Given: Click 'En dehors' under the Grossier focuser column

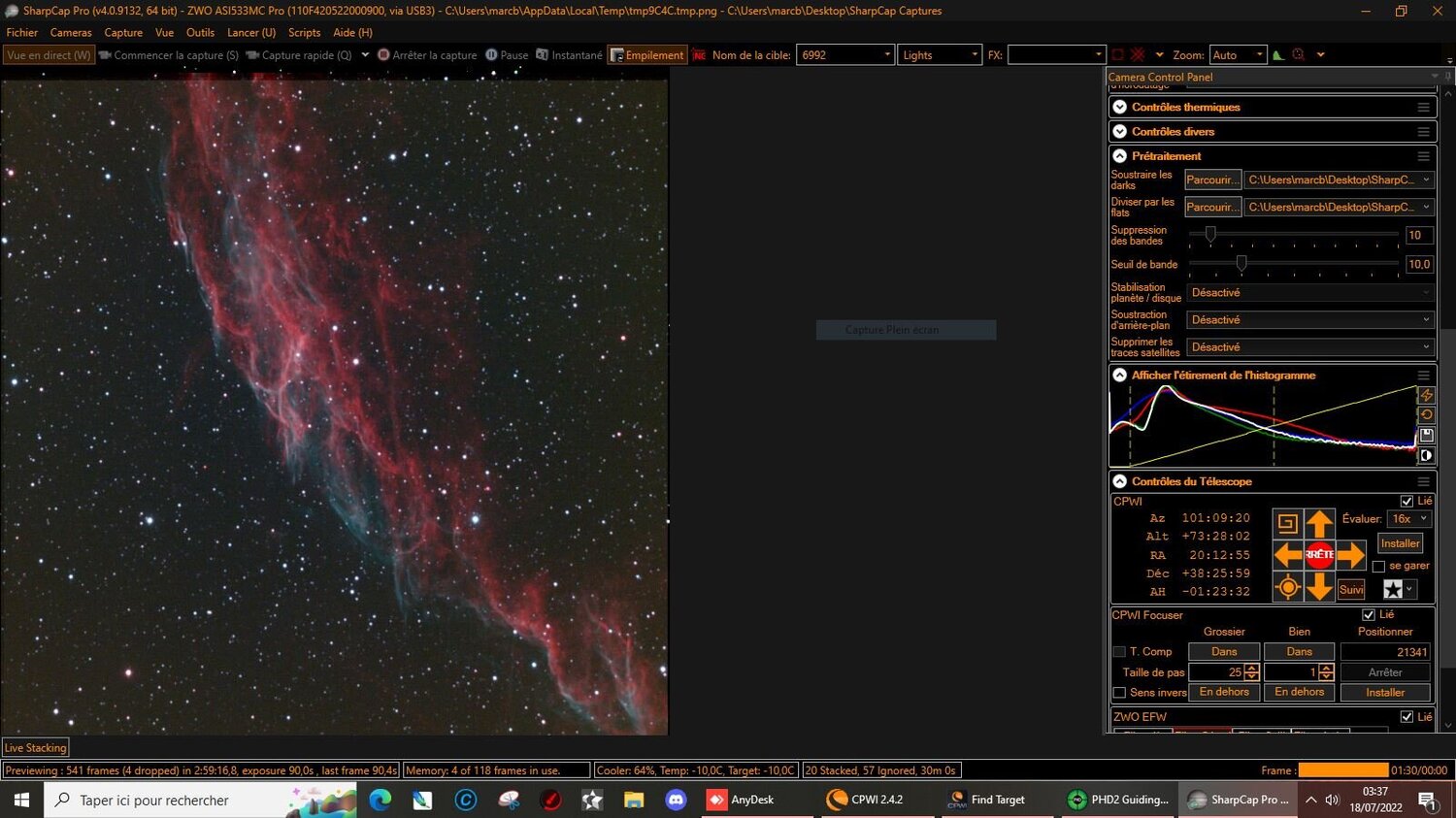Looking at the screenshot, I should coord(1223,692).
